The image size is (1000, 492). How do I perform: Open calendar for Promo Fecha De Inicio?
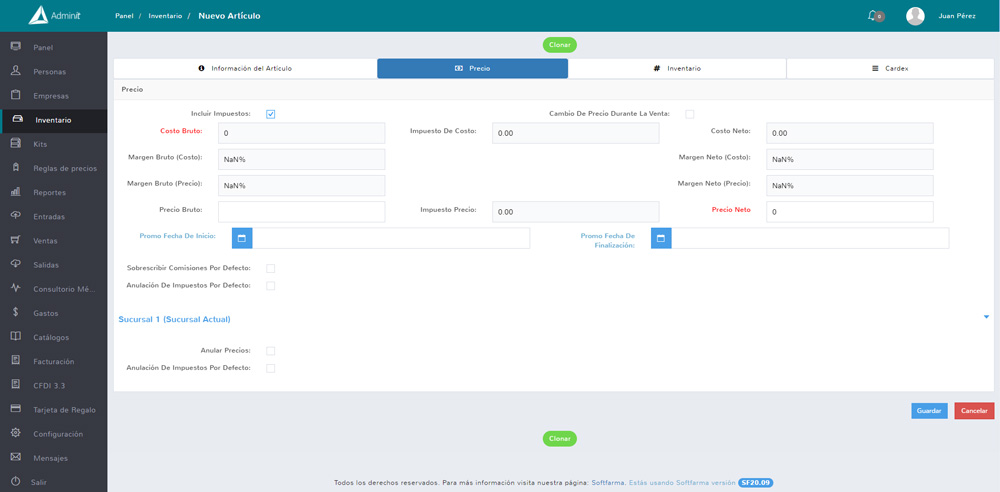coord(242,238)
